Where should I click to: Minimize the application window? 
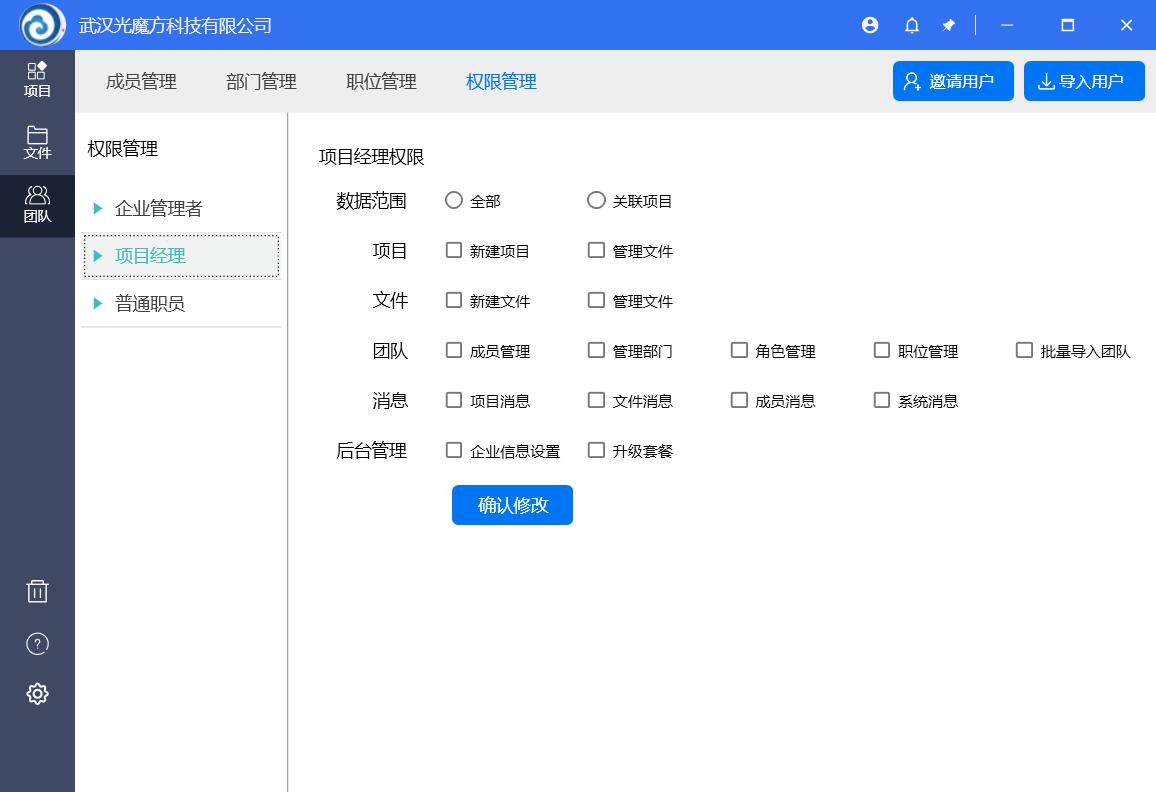(x=1007, y=25)
